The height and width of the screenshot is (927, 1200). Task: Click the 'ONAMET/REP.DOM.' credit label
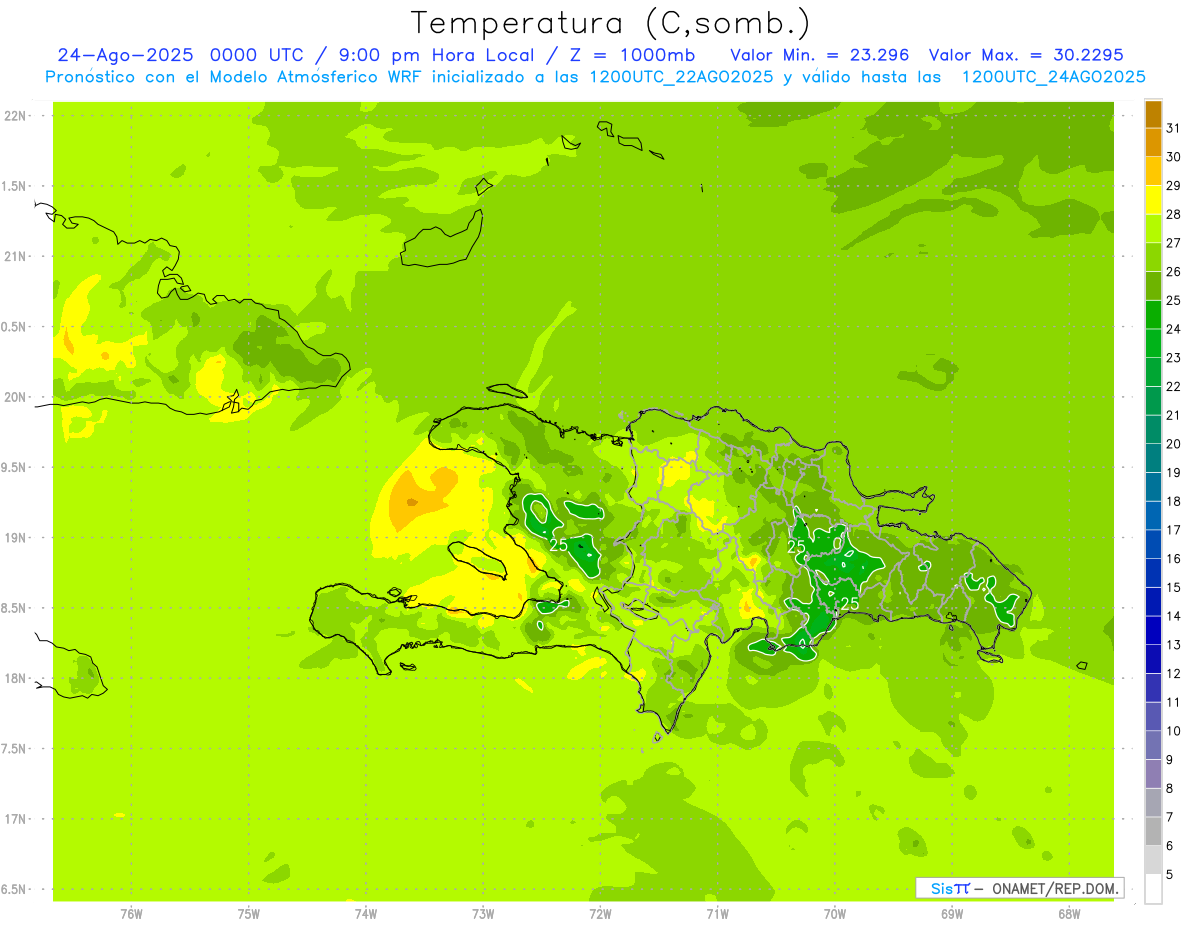coord(1054,888)
